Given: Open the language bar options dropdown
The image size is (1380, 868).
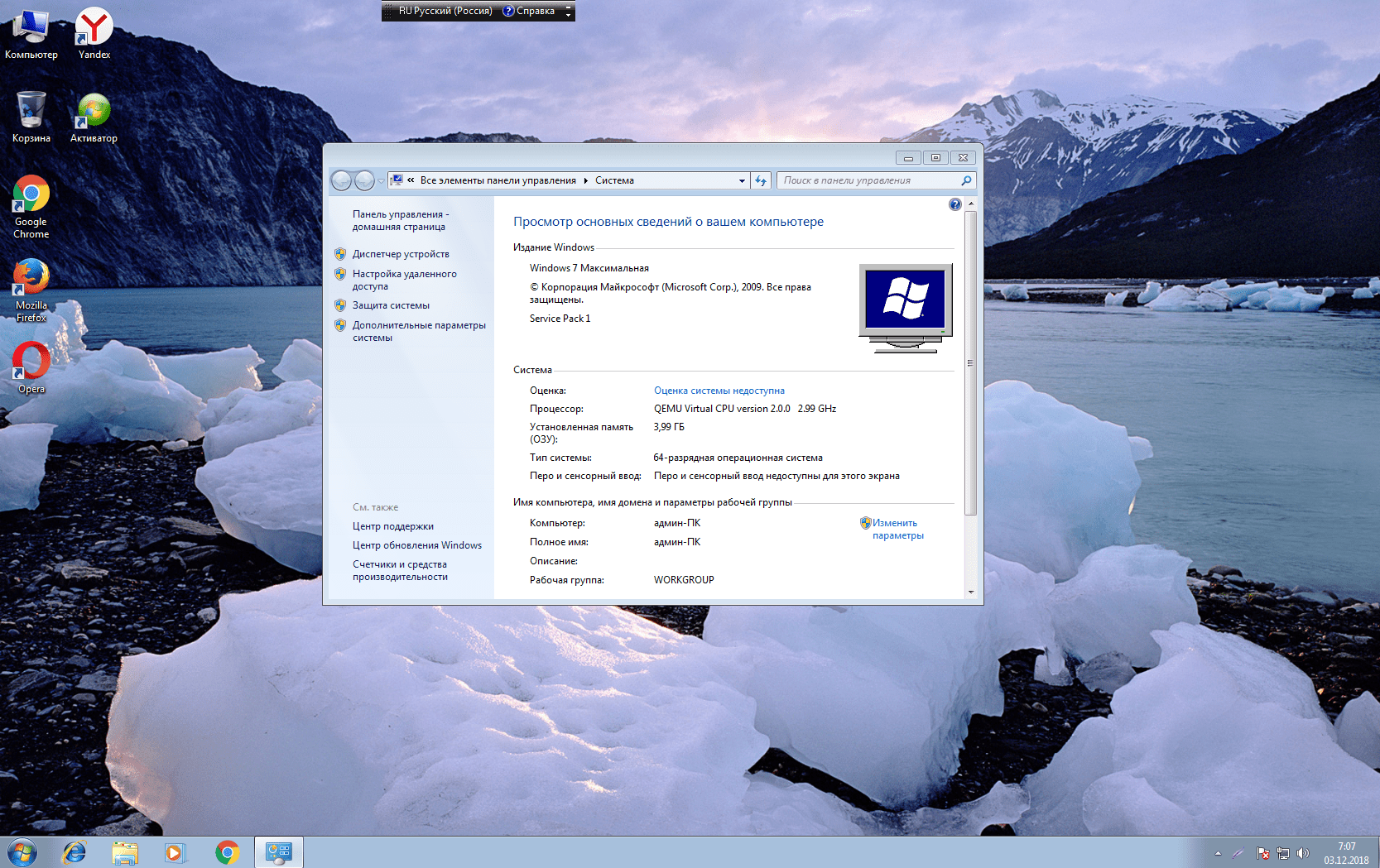Looking at the screenshot, I should [568, 12].
